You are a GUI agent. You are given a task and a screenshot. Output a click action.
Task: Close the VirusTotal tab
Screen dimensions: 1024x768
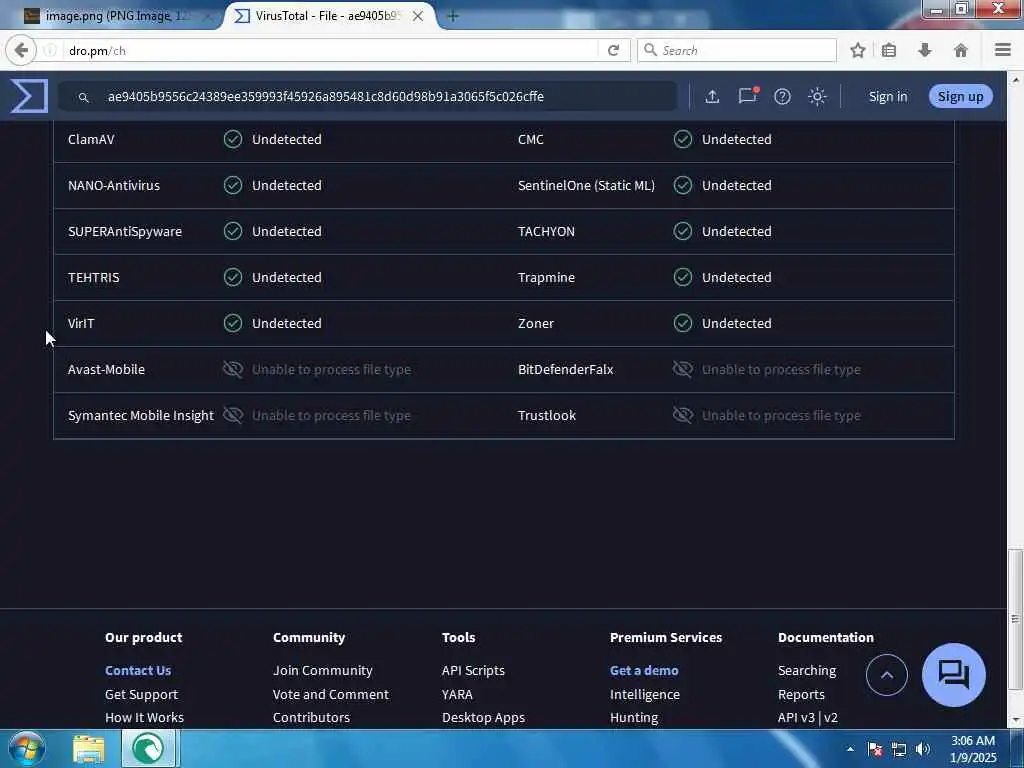[418, 16]
